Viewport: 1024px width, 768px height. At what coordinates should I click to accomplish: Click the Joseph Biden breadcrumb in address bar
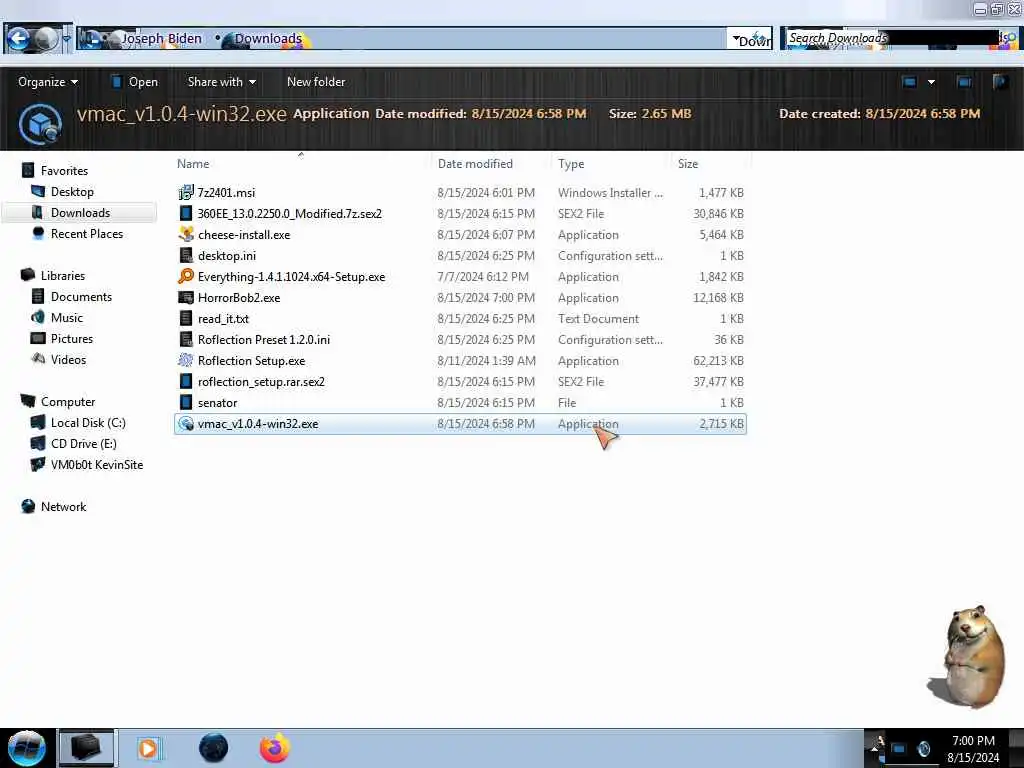tap(161, 39)
